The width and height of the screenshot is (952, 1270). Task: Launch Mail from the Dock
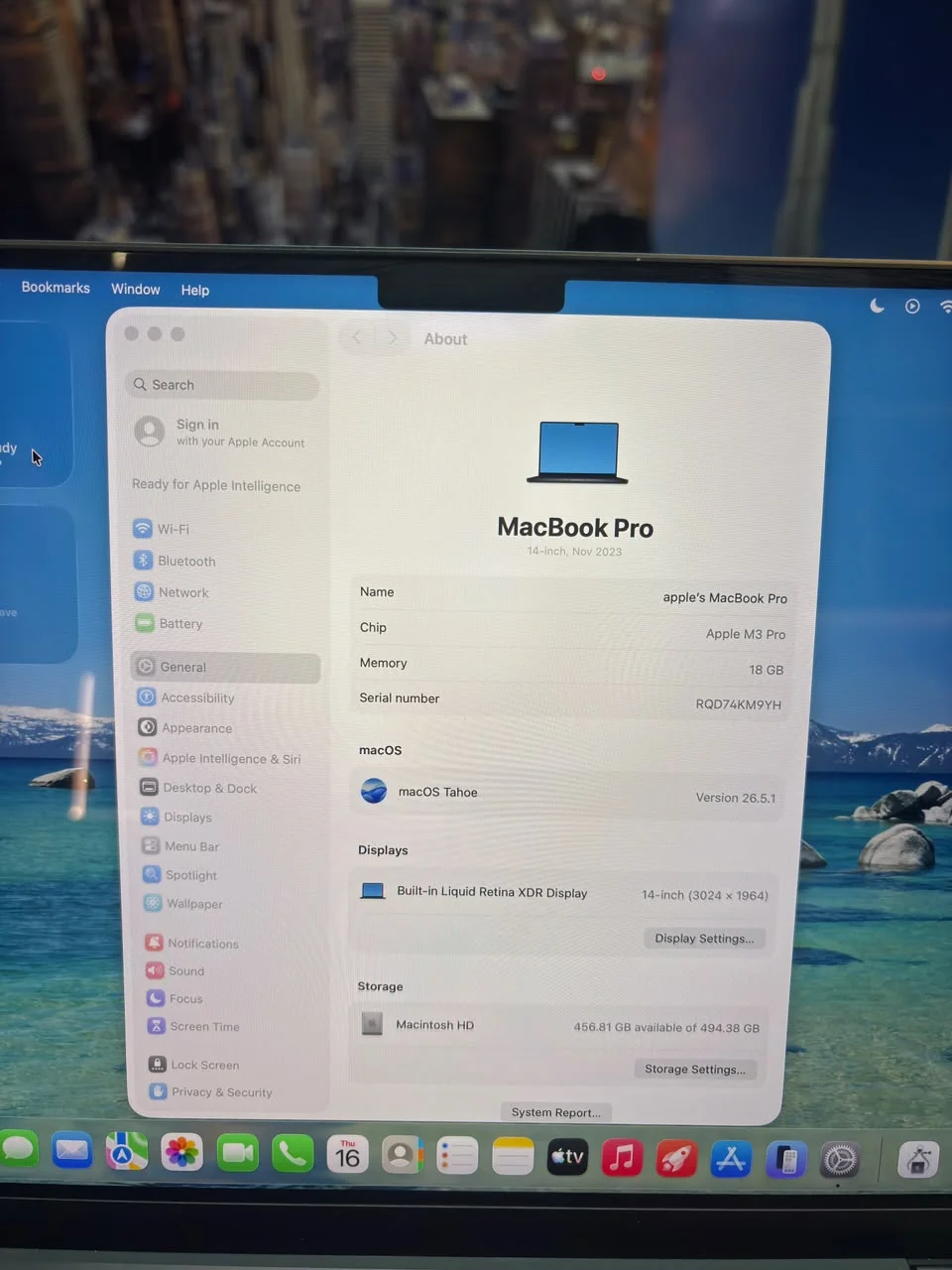point(72,1151)
